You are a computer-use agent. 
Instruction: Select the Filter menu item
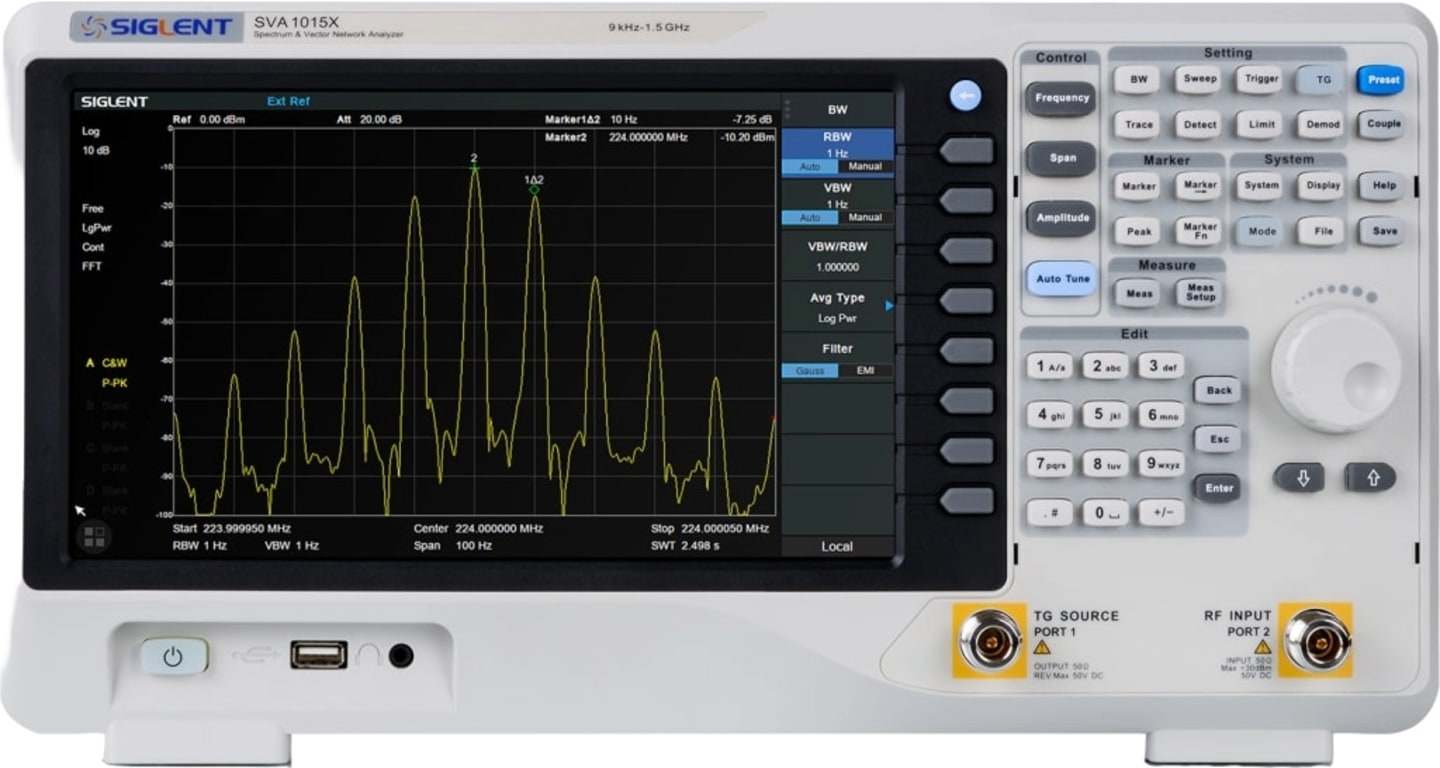click(837, 358)
